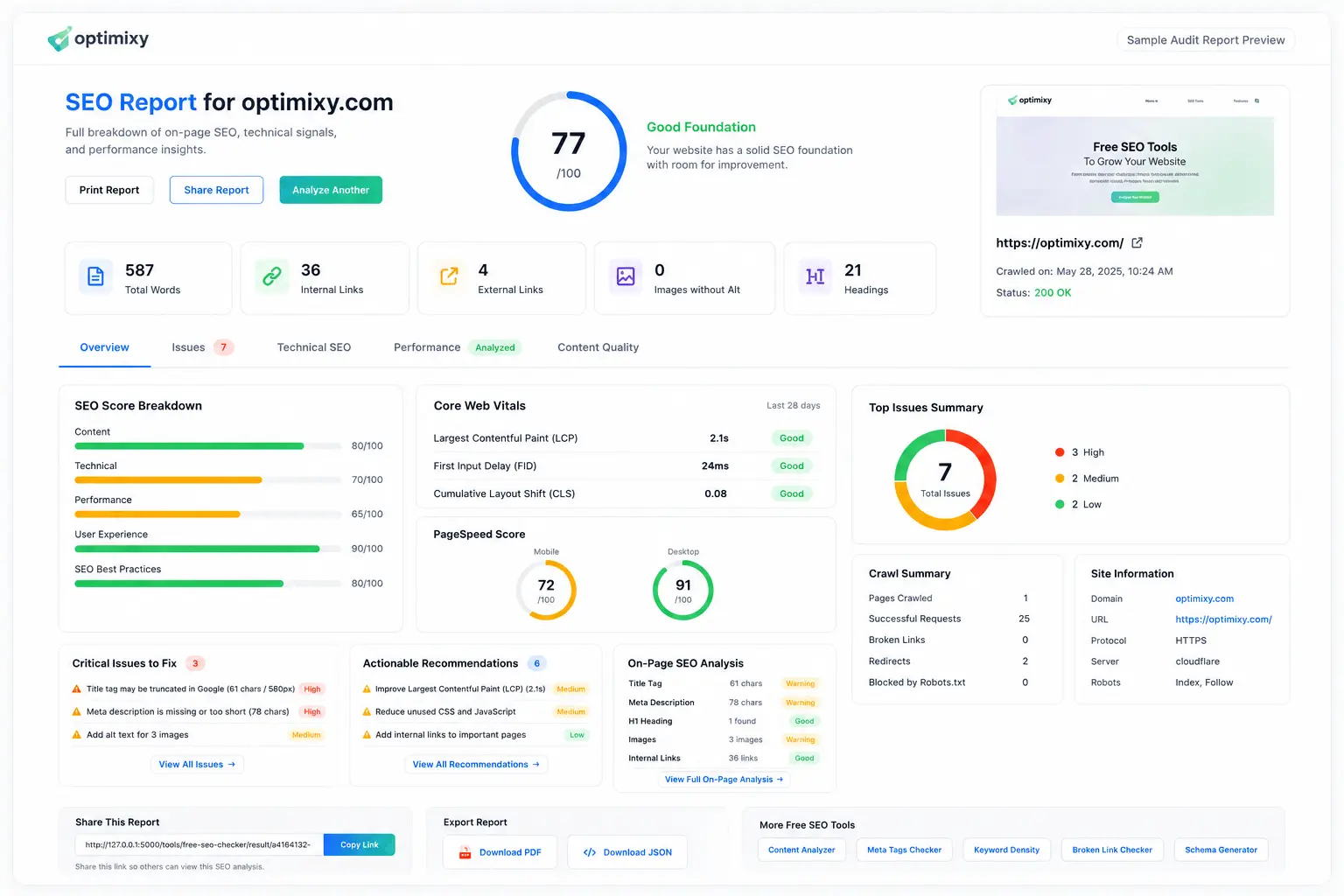This screenshot has width=1344, height=896.
Task: Click search icon in the website preview thumbnail
Action: [1257, 101]
